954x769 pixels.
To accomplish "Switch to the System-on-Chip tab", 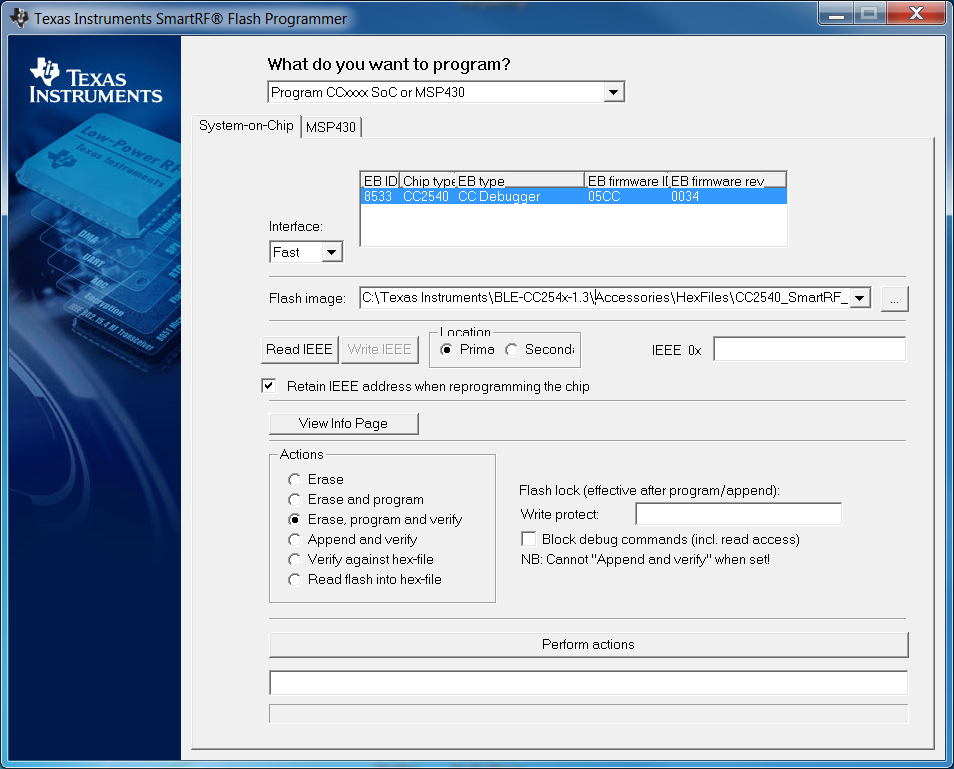I will coord(246,125).
